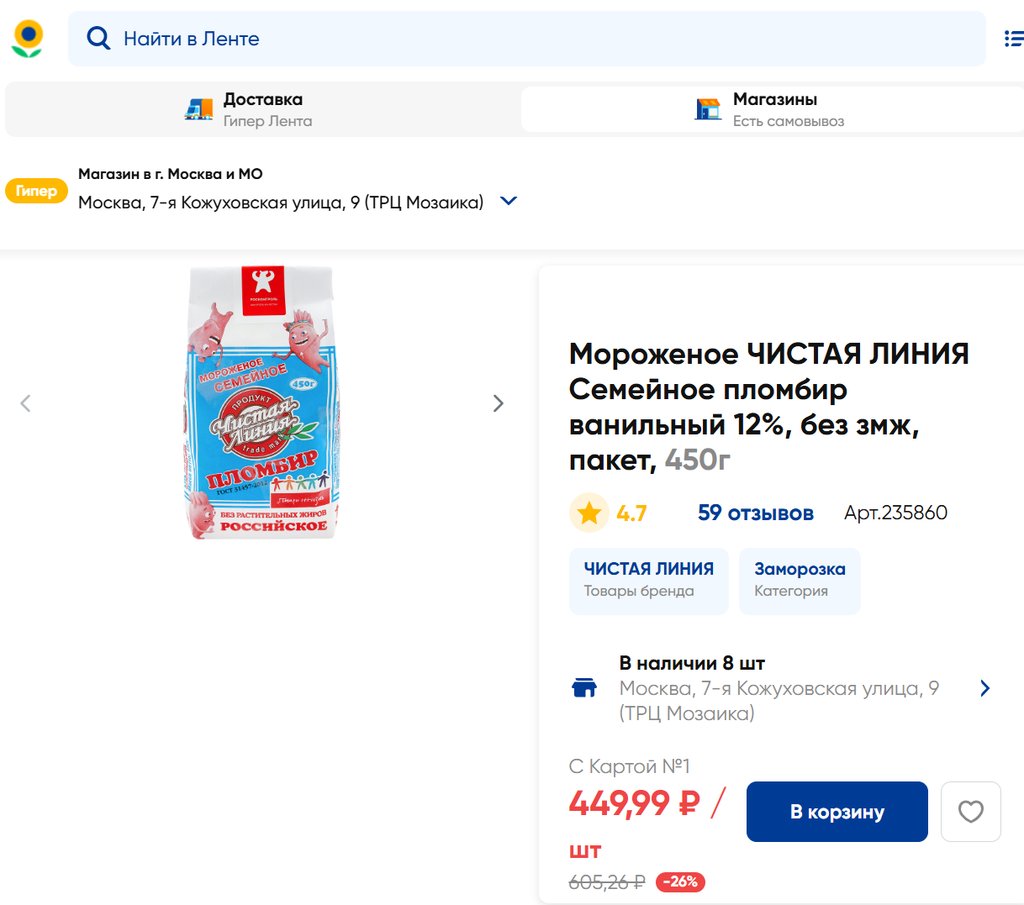1024x905 pixels.
Task: Click the yellow rating star icon
Action: click(x=589, y=513)
